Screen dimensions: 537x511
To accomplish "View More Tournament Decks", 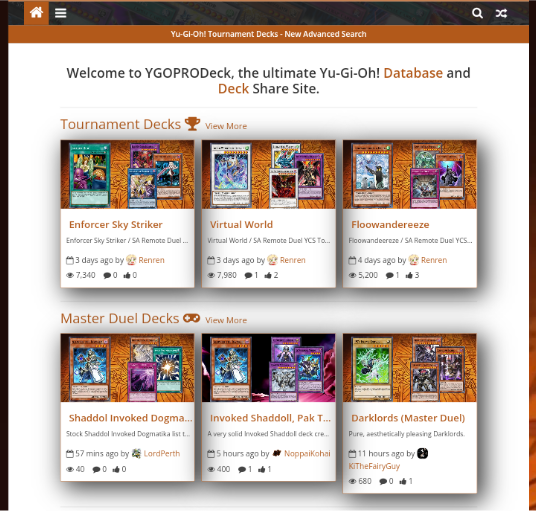I will [226, 126].
